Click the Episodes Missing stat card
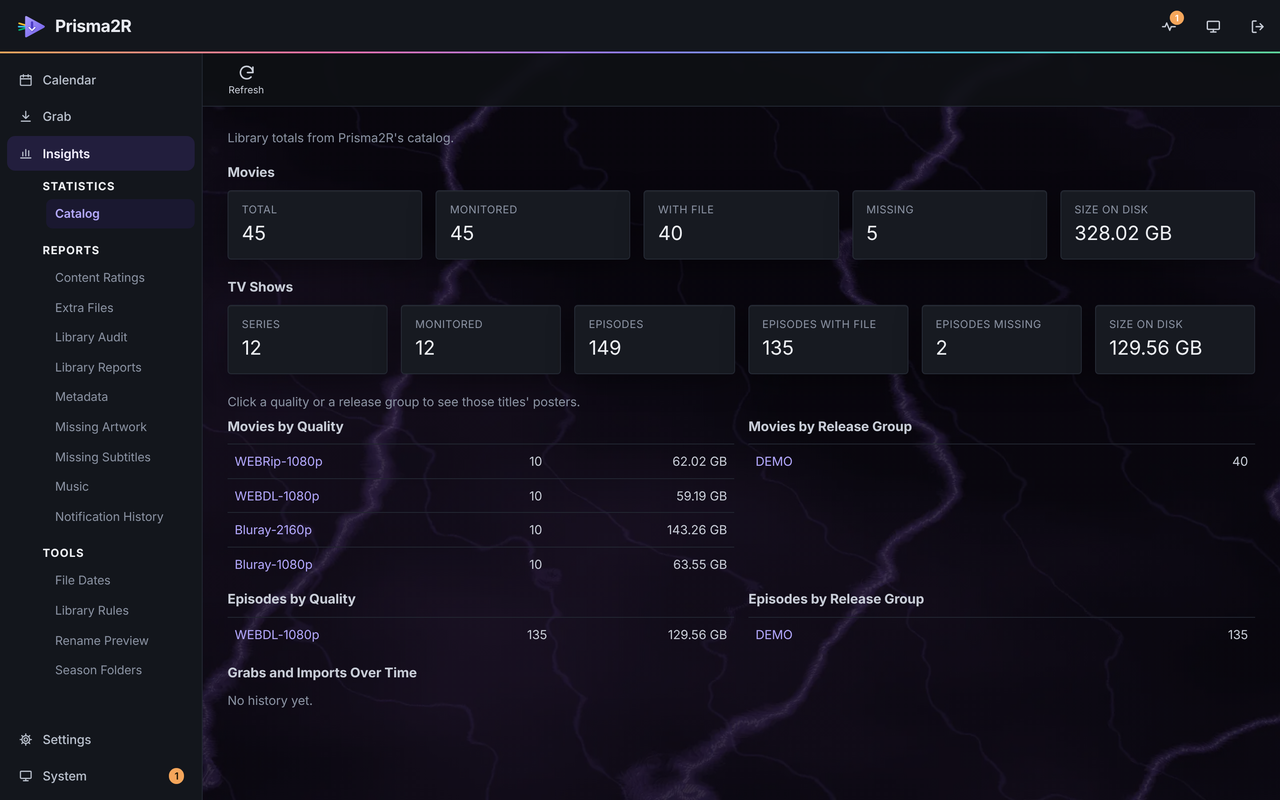Image resolution: width=1280 pixels, height=800 pixels. pyautogui.click(x=1001, y=340)
